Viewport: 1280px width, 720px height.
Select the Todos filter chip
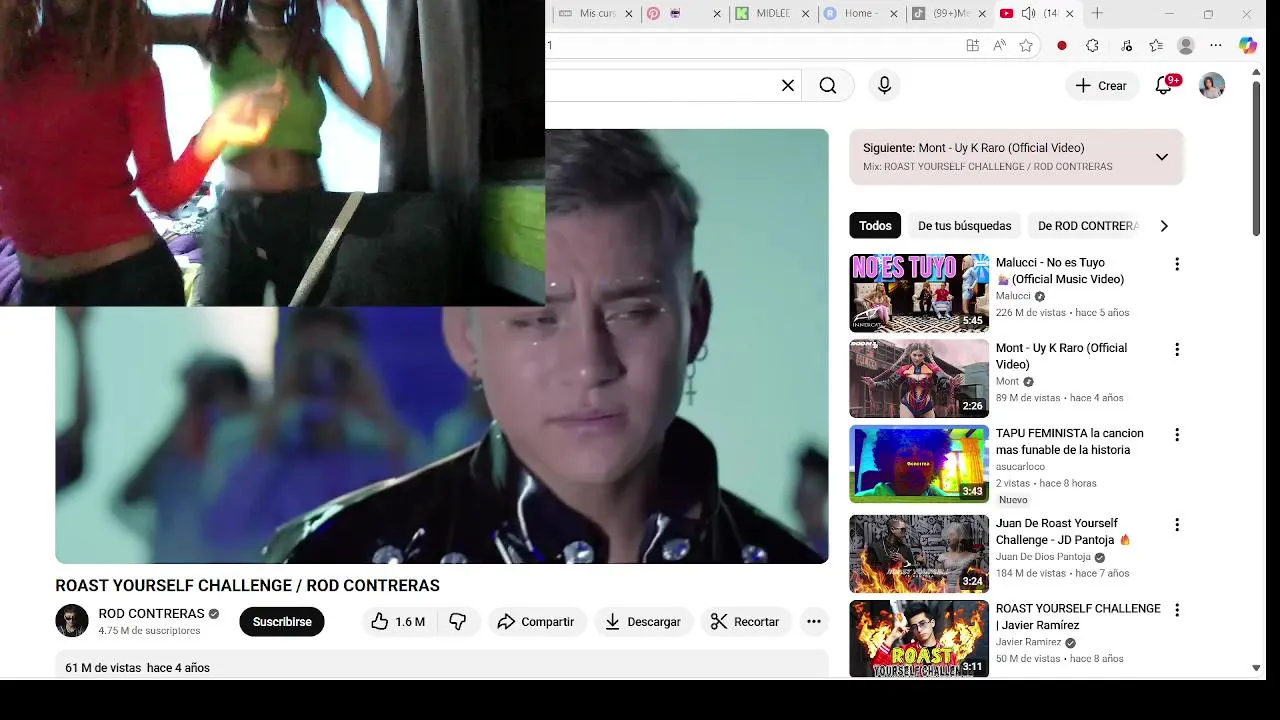click(x=875, y=226)
